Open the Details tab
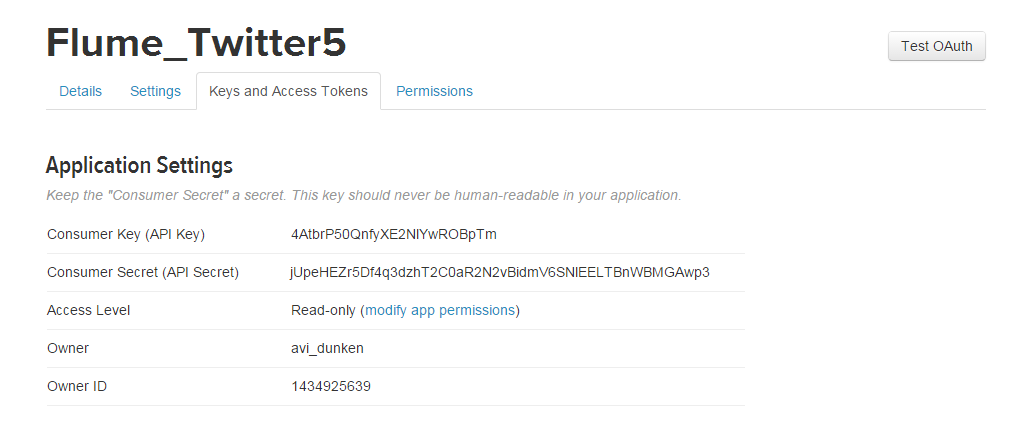 pos(81,91)
